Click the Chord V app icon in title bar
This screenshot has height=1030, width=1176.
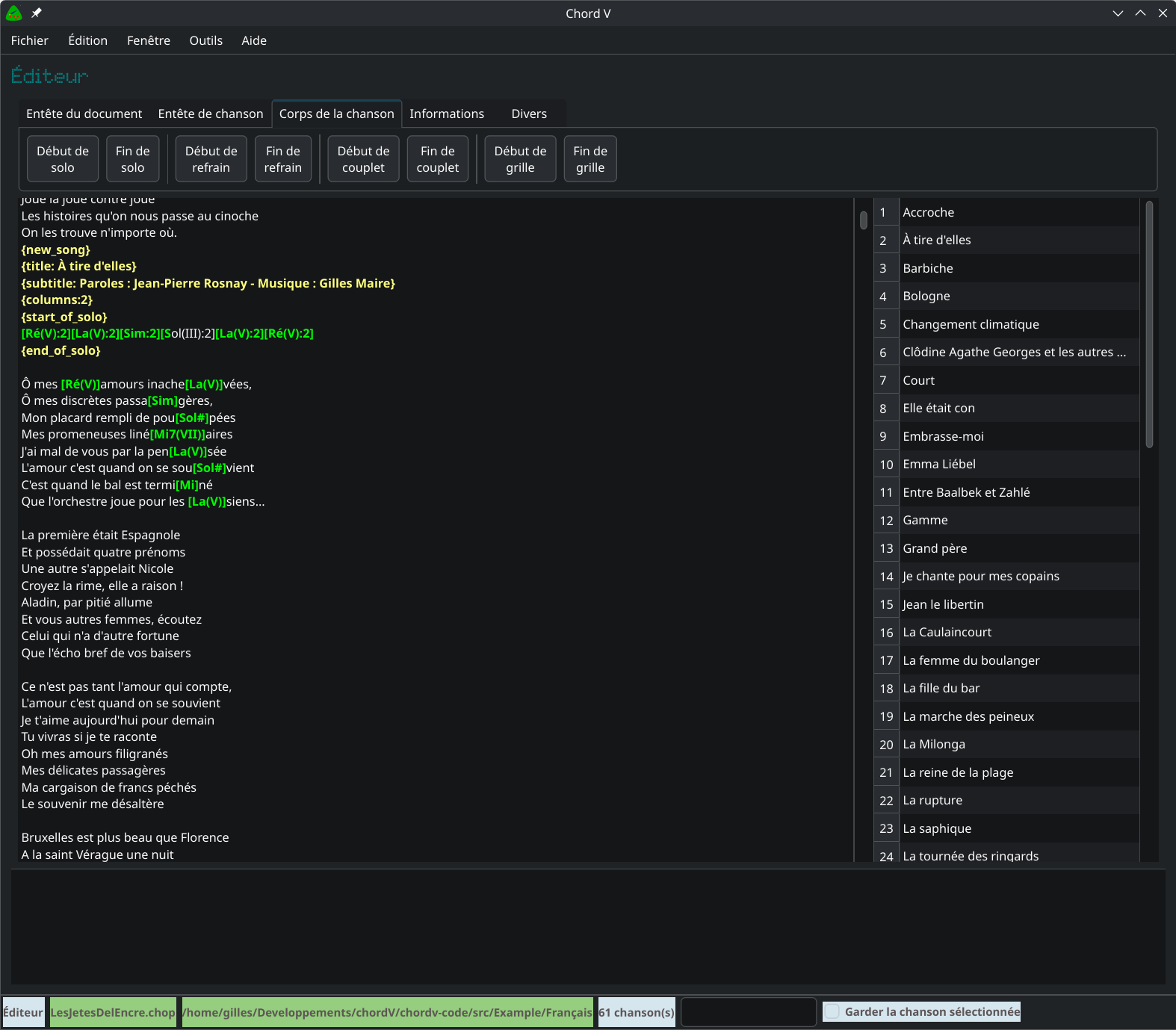pyautogui.click(x=14, y=13)
